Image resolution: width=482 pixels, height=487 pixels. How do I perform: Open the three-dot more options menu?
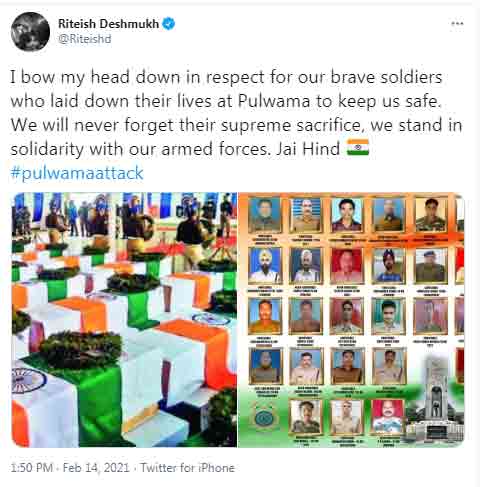click(x=457, y=24)
